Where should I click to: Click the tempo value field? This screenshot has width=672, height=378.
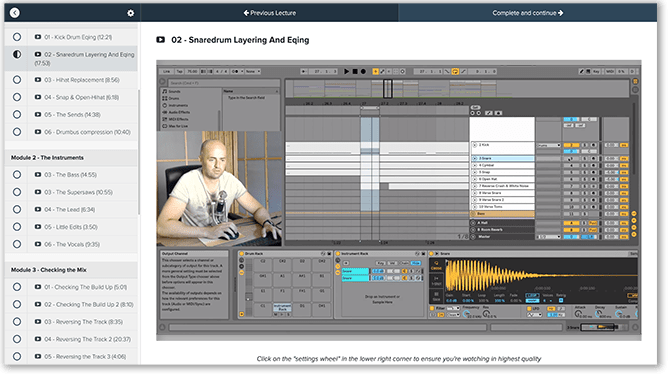(192, 72)
